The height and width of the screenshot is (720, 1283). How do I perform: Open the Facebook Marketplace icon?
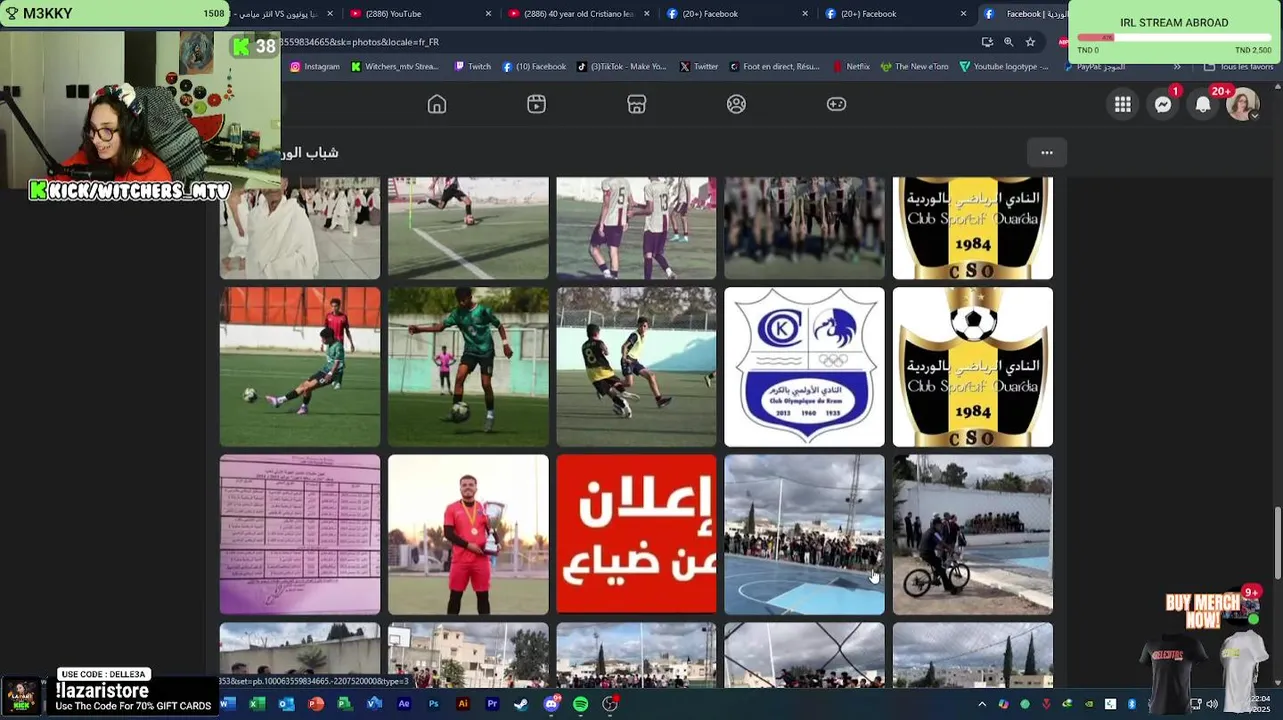click(x=637, y=104)
